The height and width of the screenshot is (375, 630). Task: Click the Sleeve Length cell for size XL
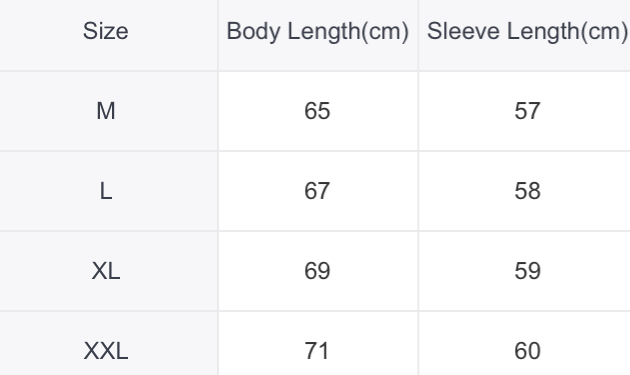point(524,271)
